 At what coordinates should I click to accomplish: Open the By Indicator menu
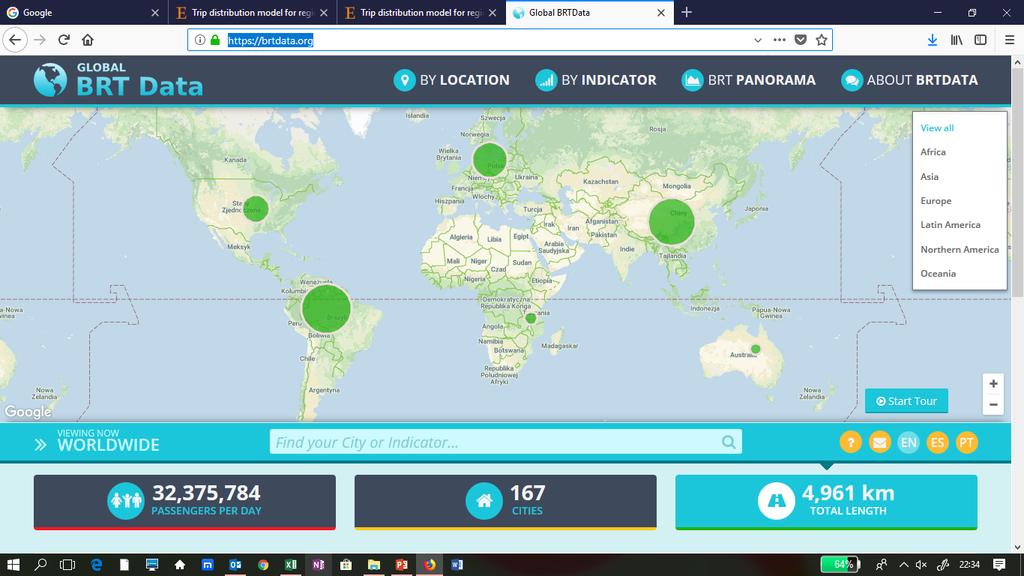[596, 80]
